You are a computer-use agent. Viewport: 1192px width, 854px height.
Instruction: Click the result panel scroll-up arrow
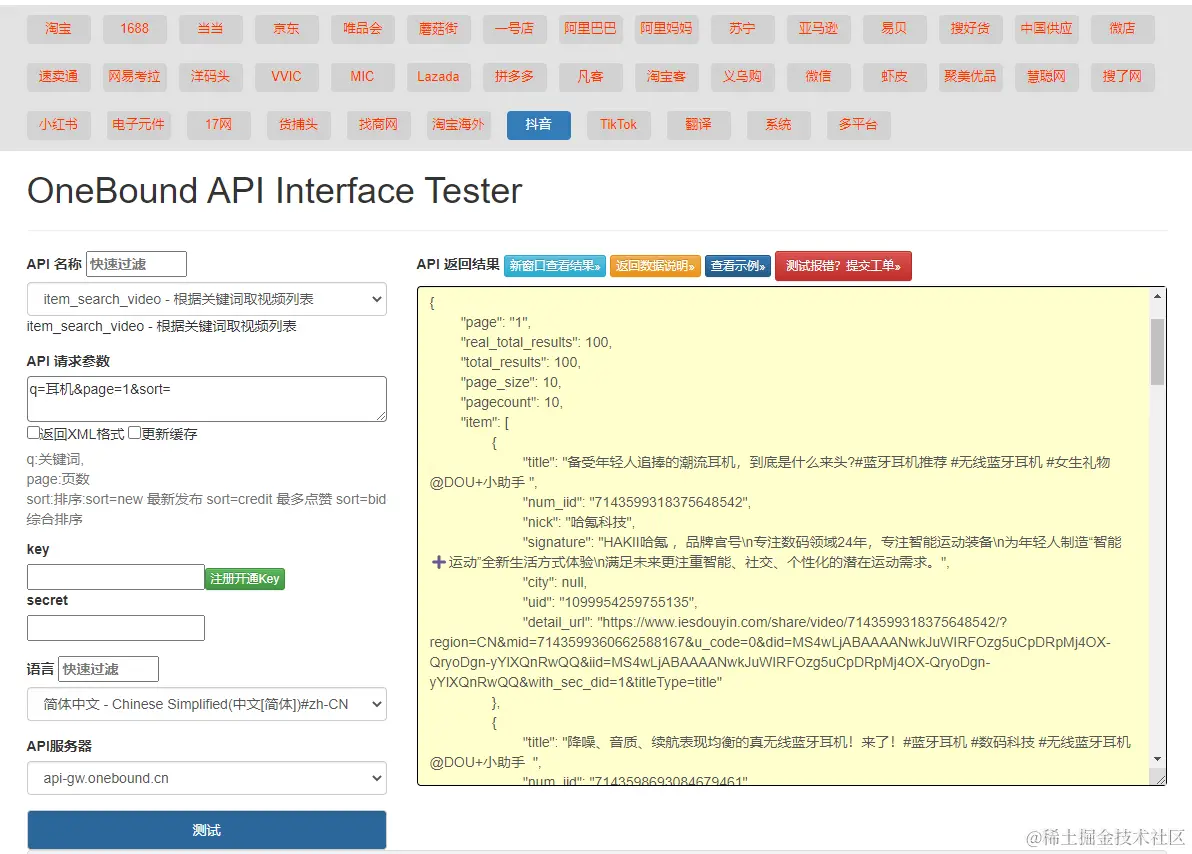click(x=1157, y=297)
